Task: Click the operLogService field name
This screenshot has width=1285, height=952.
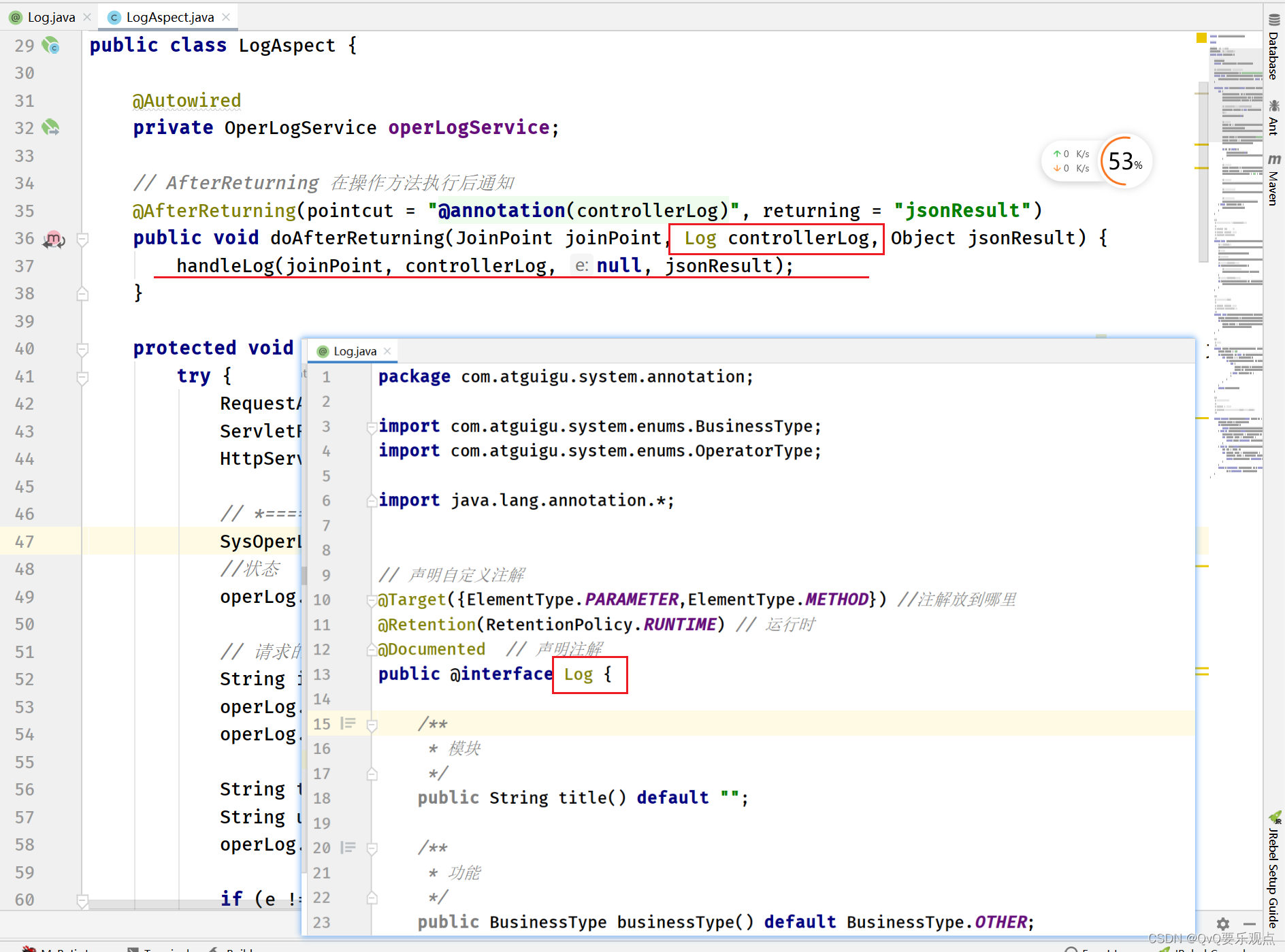Action: [469, 127]
